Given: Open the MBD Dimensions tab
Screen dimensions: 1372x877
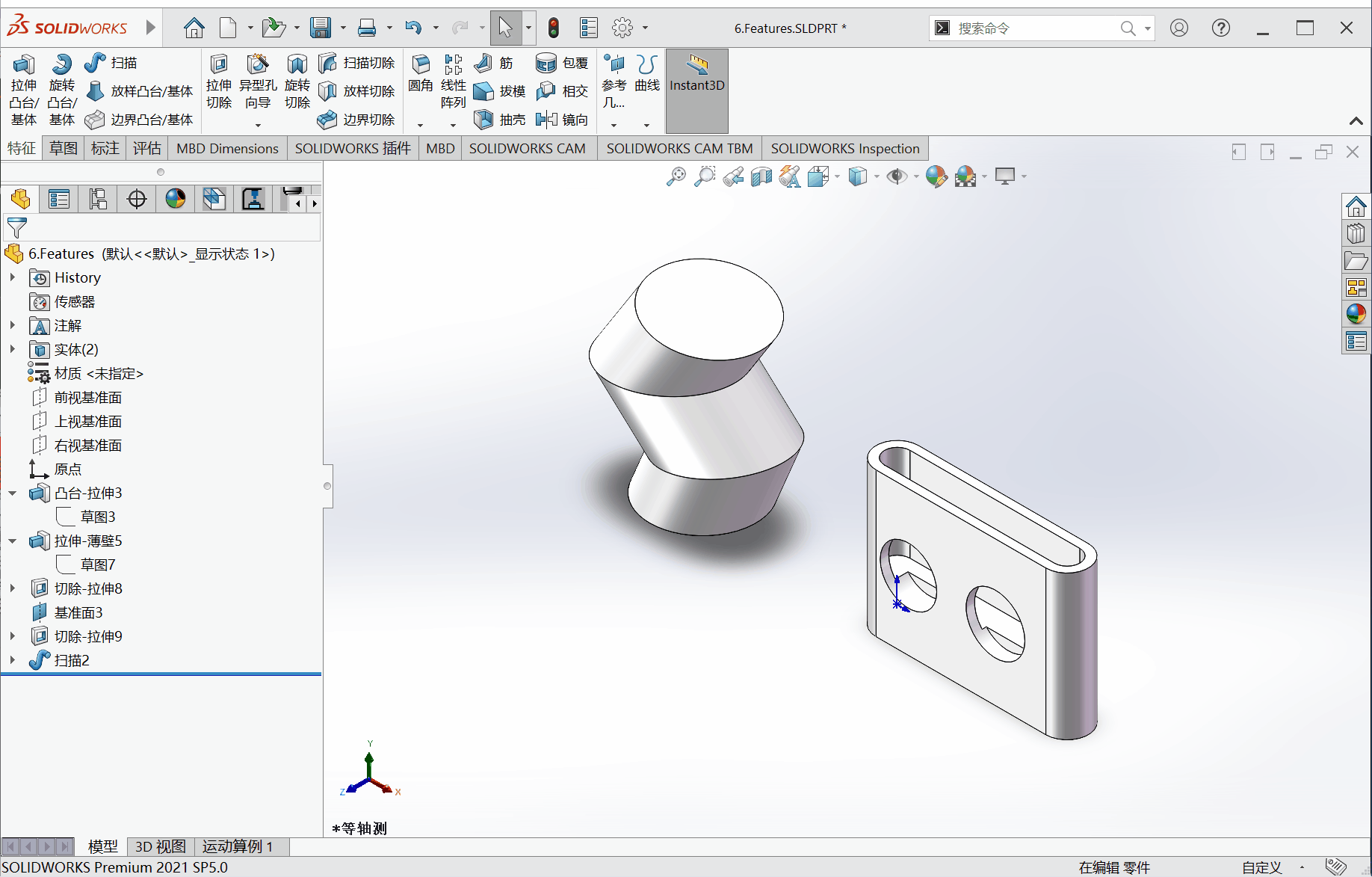Looking at the screenshot, I should pyautogui.click(x=227, y=148).
